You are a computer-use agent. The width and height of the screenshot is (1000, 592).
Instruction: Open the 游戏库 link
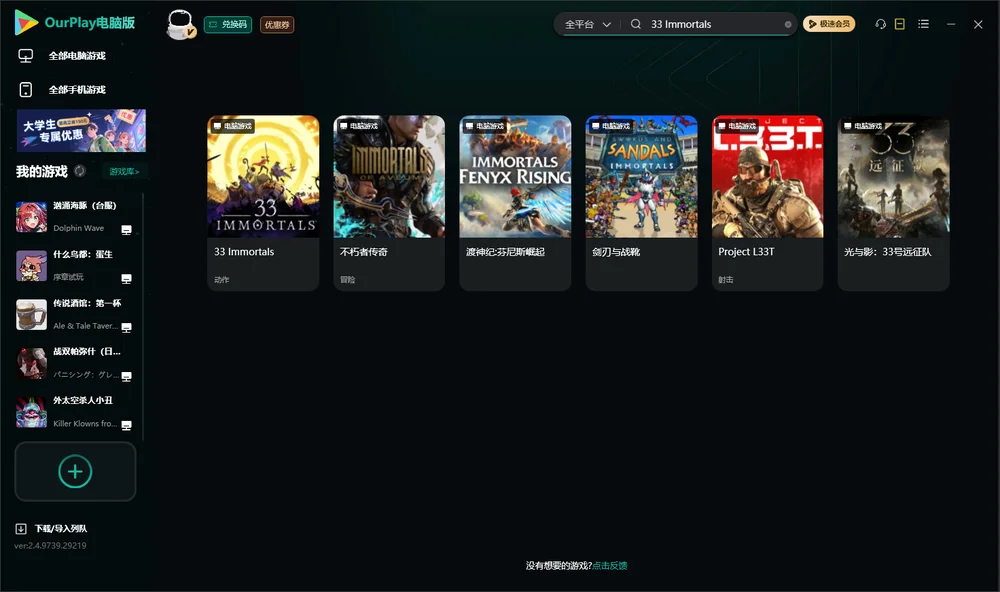[124, 172]
